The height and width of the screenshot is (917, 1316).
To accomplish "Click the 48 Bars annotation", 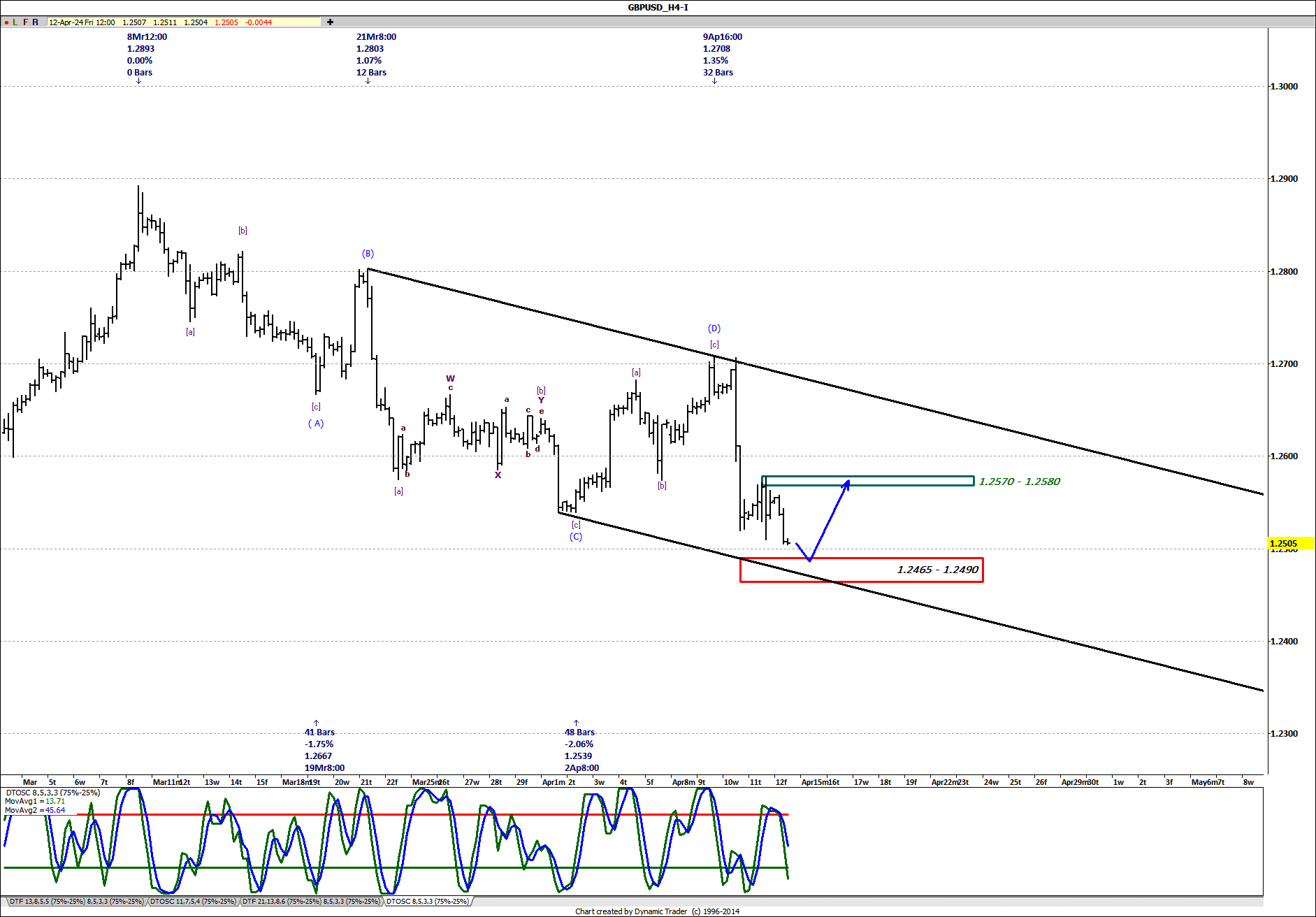I will click(579, 732).
